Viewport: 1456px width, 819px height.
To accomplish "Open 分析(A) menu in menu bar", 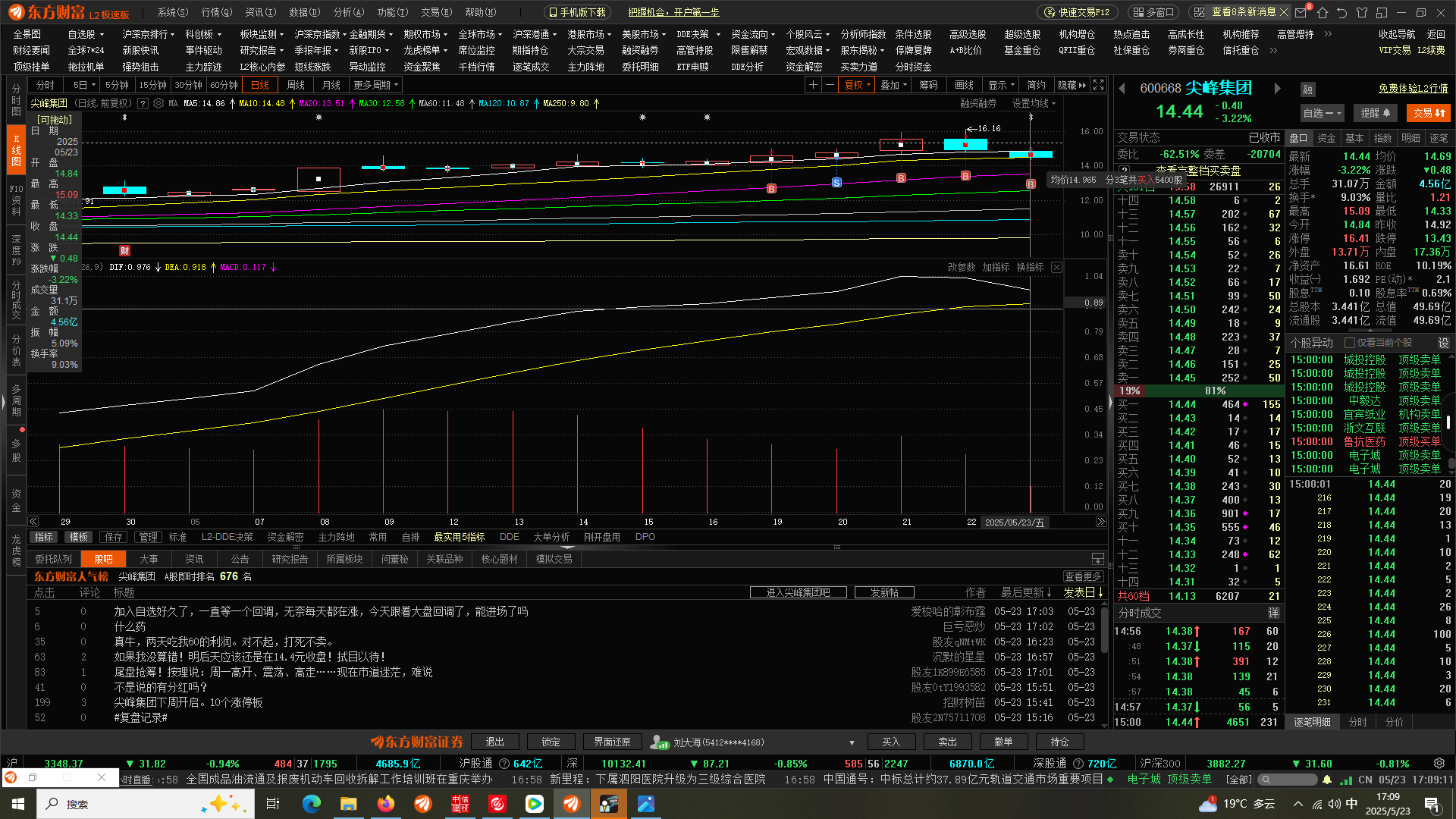I will [349, 12].
